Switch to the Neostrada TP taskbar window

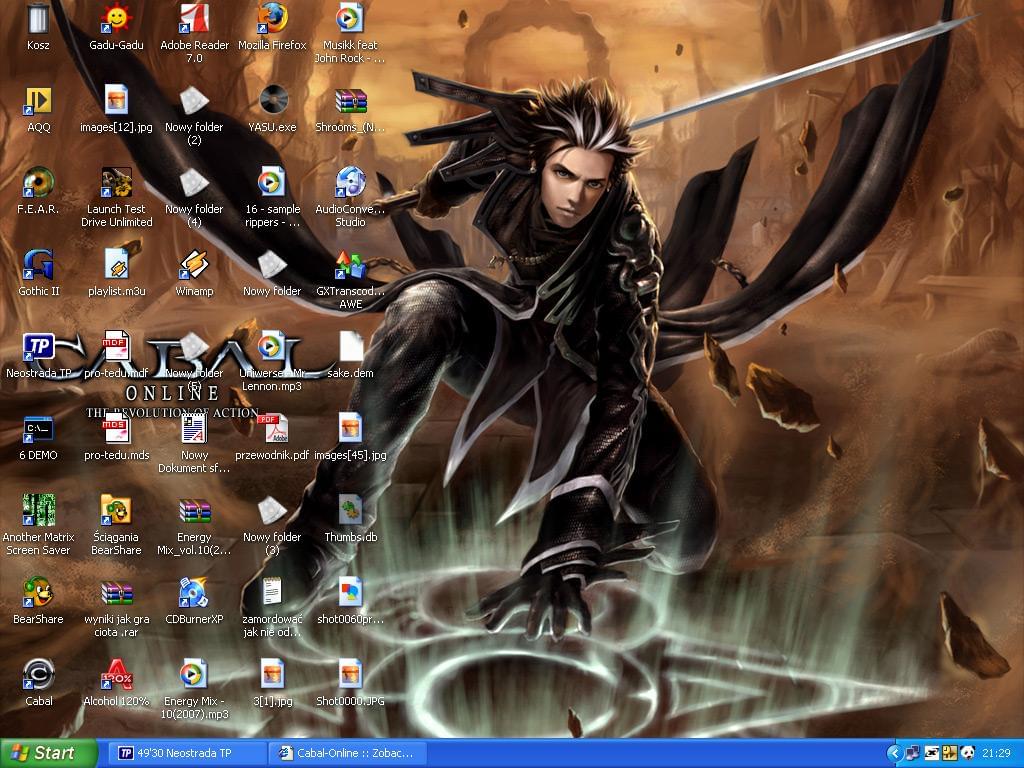click(x=187, y=753)
